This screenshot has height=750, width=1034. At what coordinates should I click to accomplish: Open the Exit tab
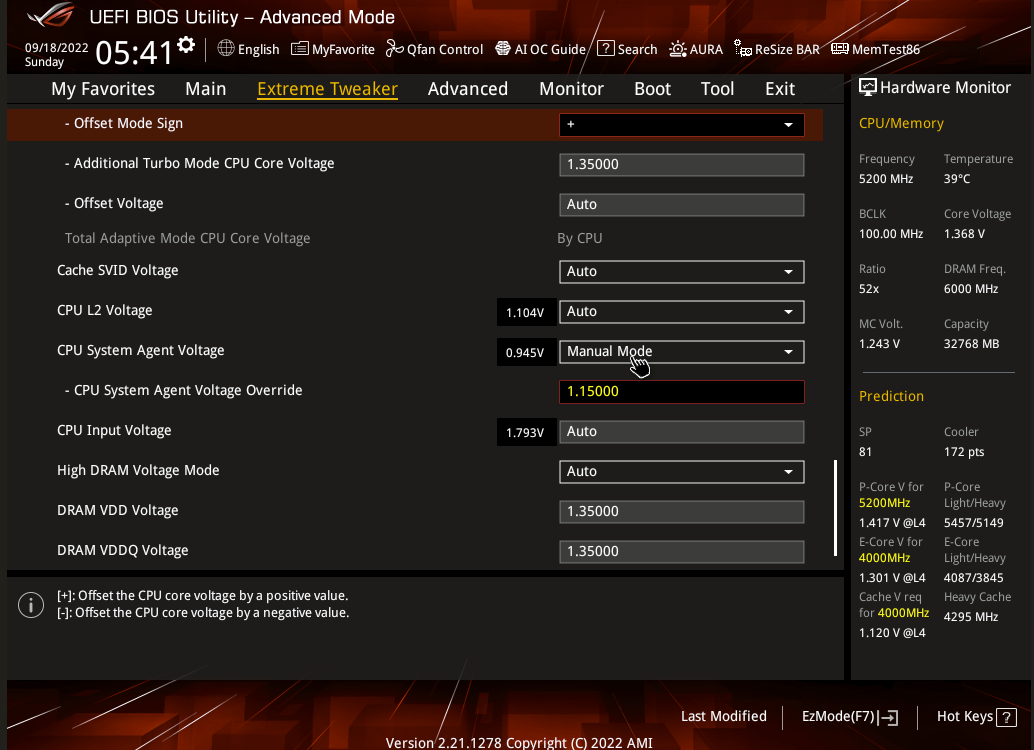tap(779, 89)
